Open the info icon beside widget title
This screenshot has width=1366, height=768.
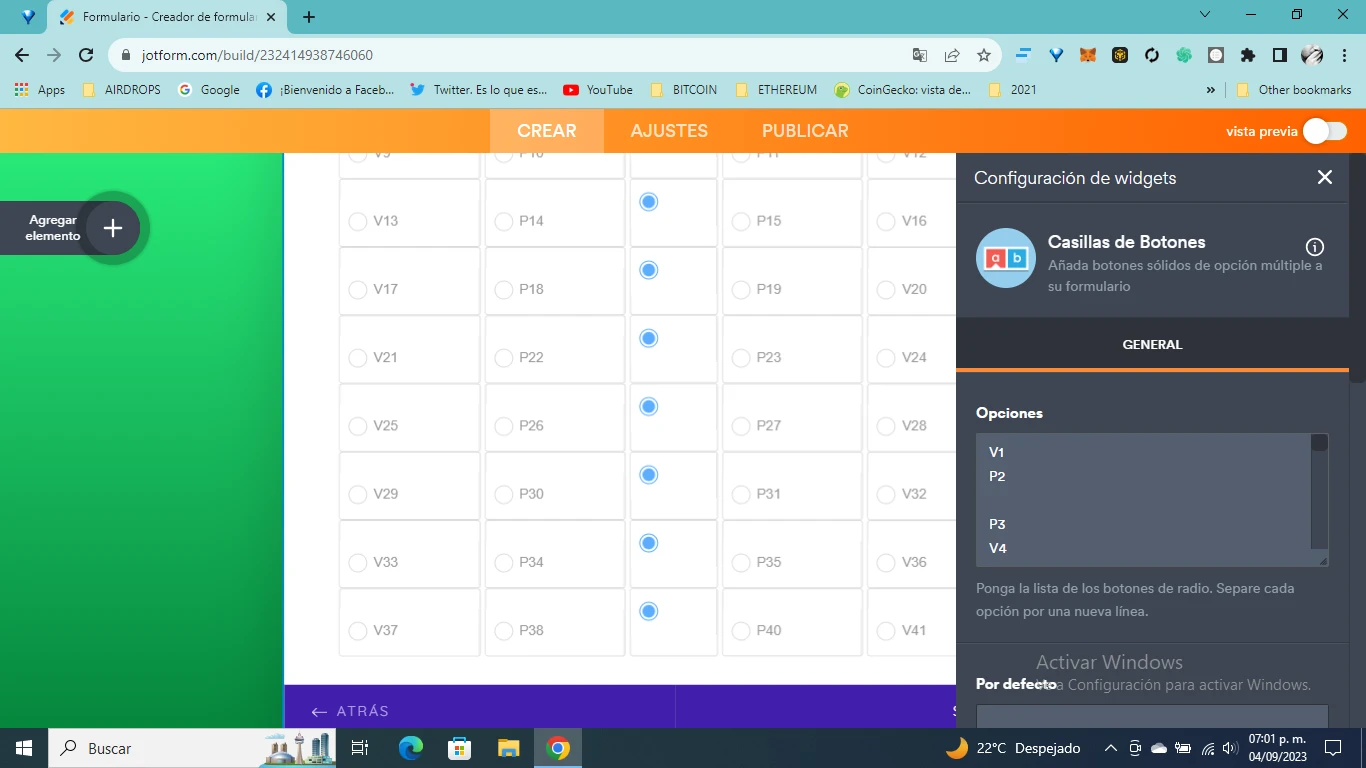point(1315,246)
